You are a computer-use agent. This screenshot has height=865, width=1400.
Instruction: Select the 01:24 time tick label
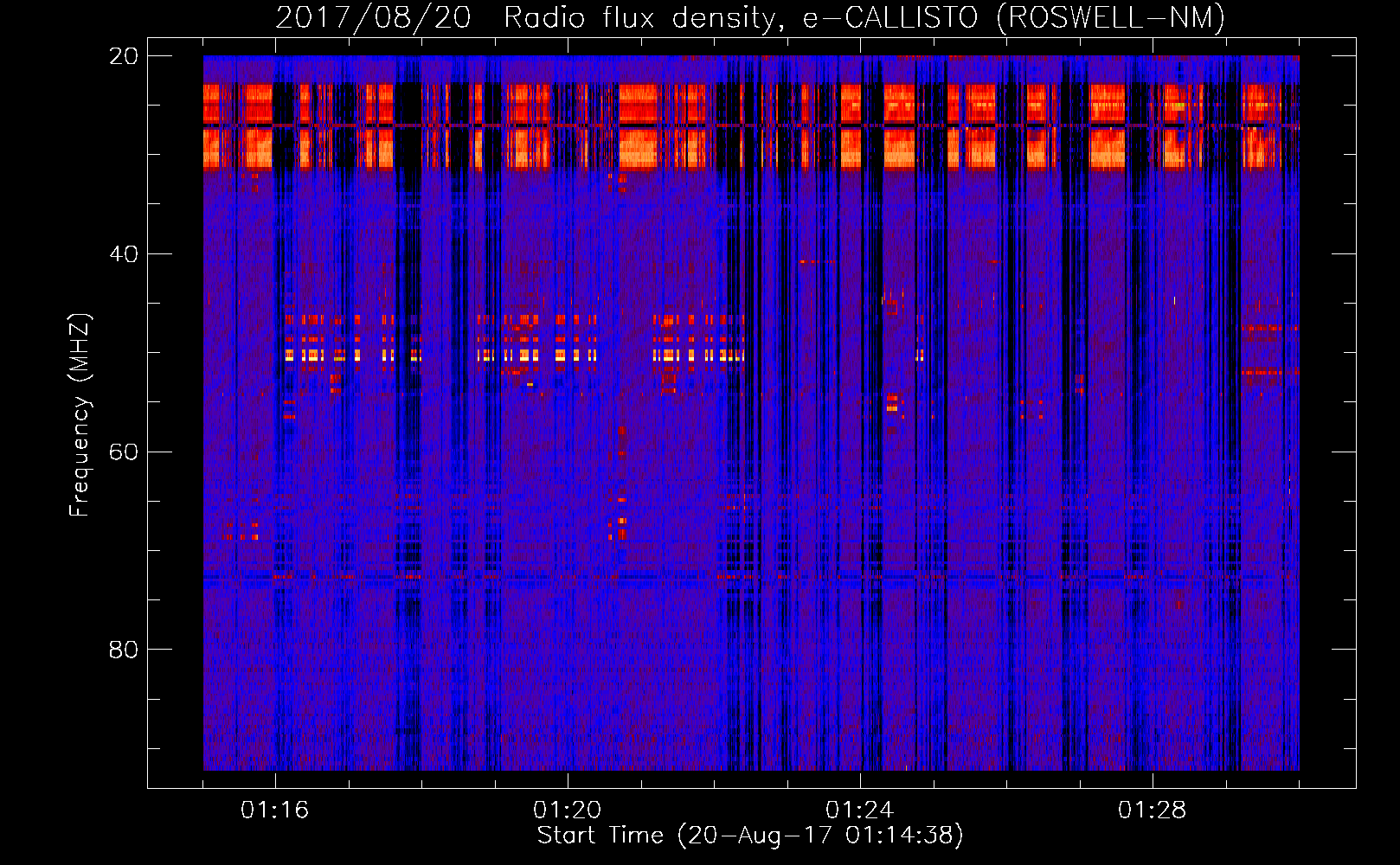pos(860,811)
